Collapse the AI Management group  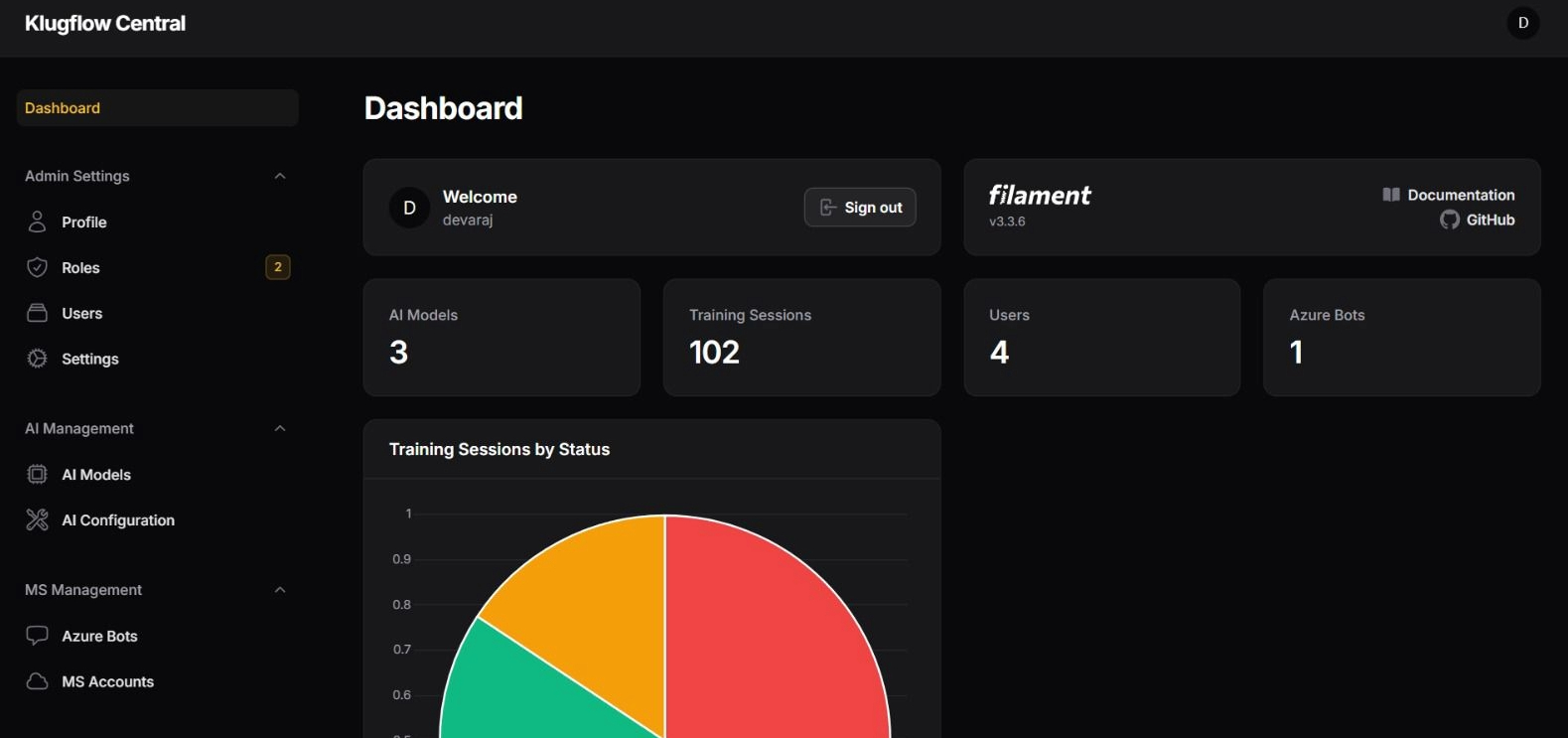[280, 428]
